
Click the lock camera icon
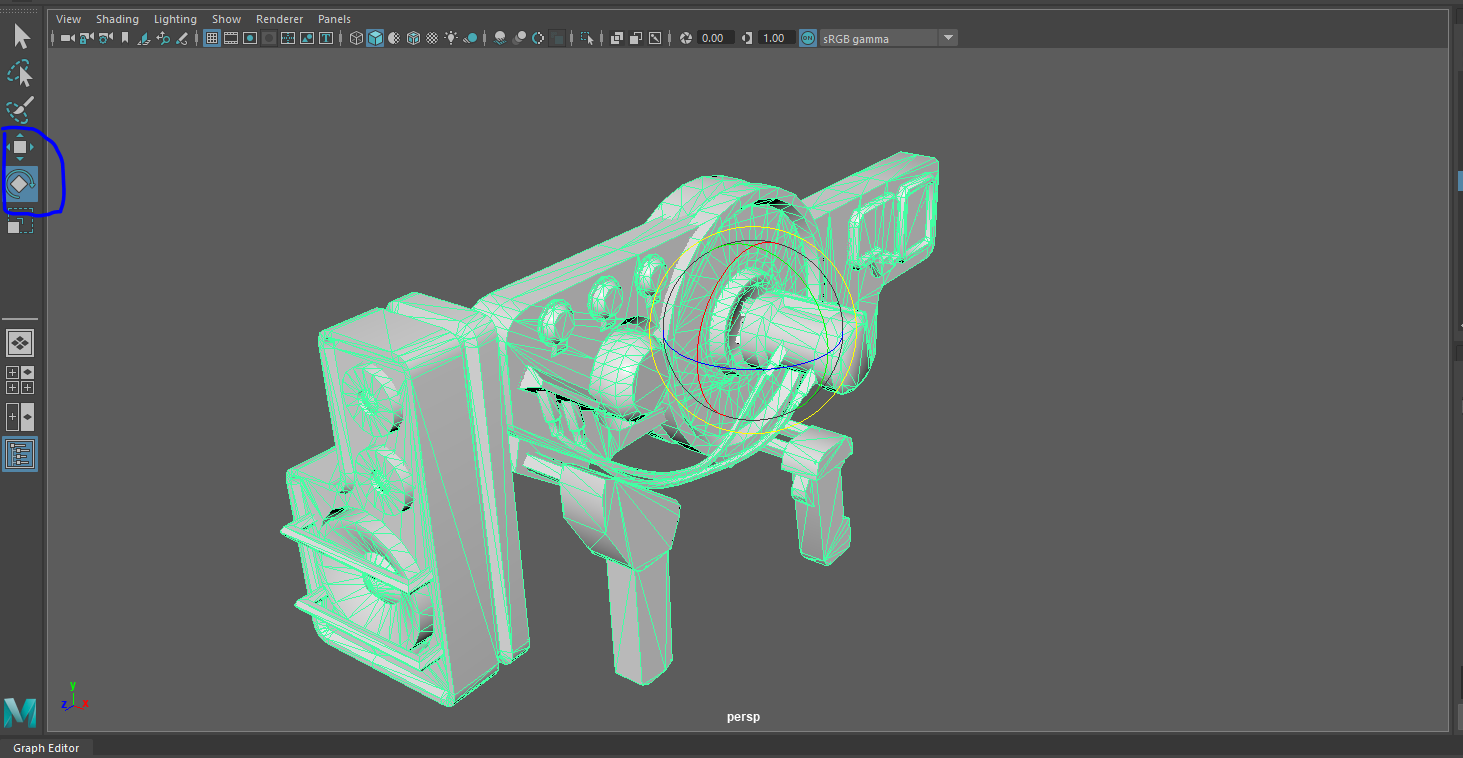87,38
